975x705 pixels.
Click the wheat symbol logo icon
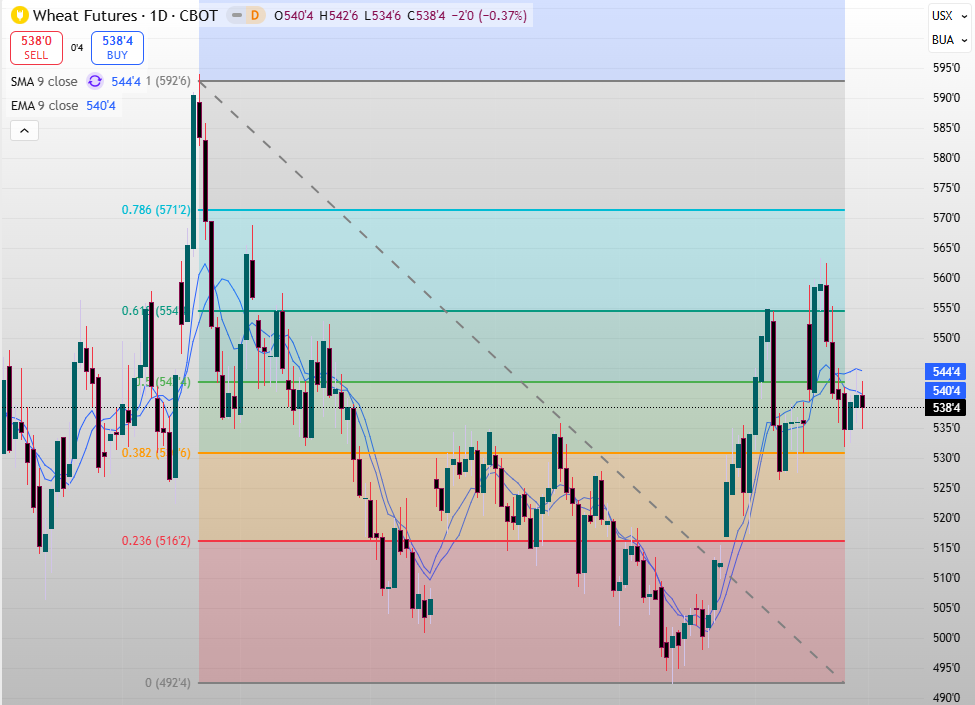(x=18, y=15)
